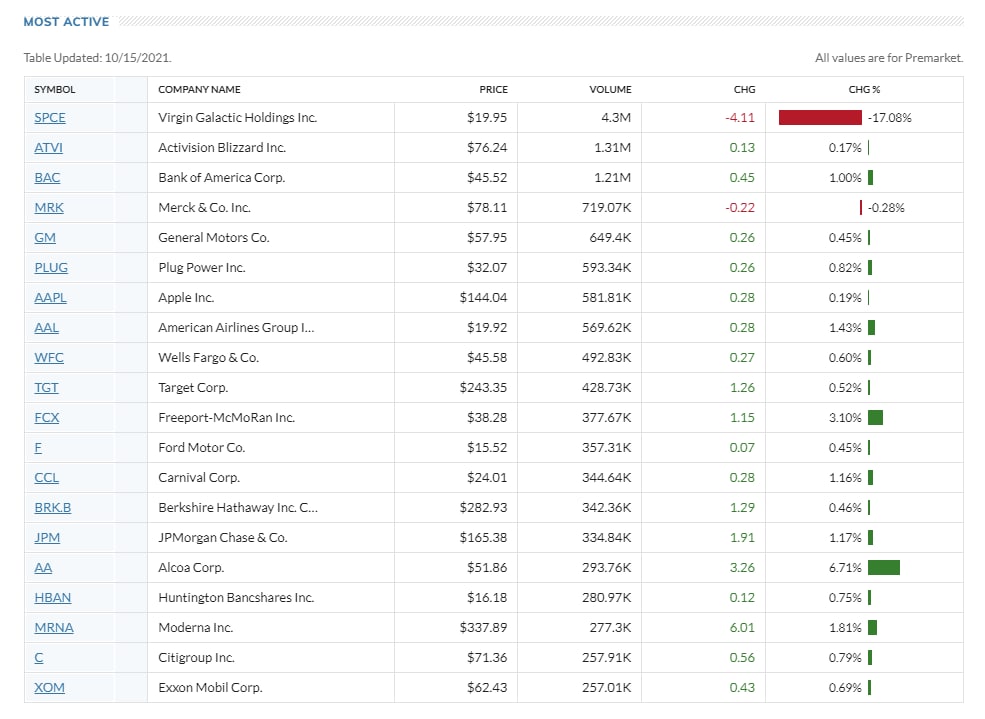The height and width of the screenshot is (719, 985).
Task: Select Plug Power Inc. name
Action: click(202, 268)
